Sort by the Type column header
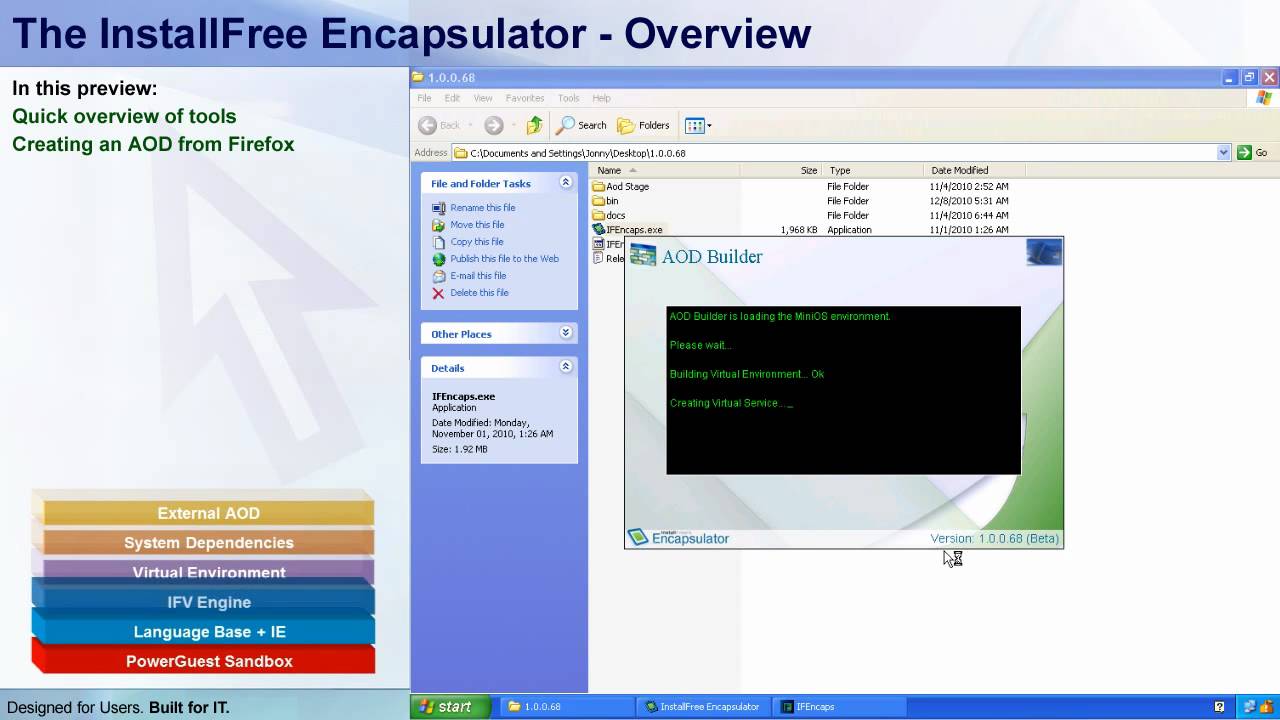The width and height of the screenshot is (1280, 720). [x=873, y=170]
